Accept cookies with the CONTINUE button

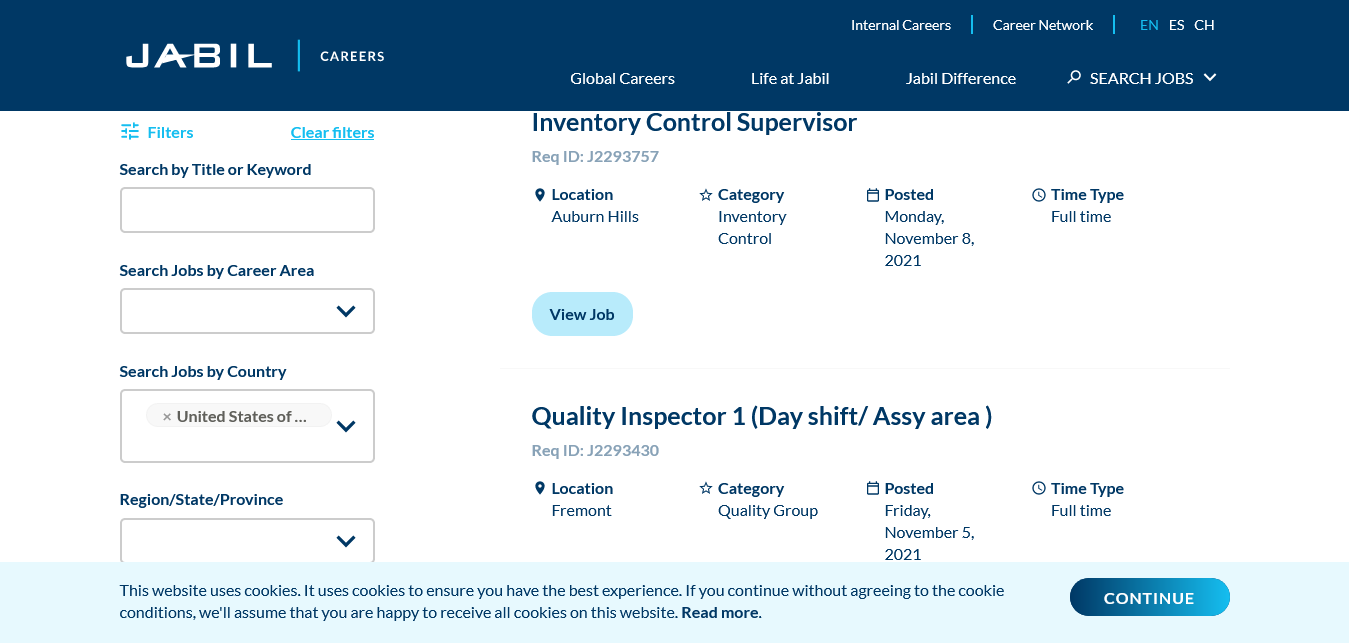(1149, 598)
